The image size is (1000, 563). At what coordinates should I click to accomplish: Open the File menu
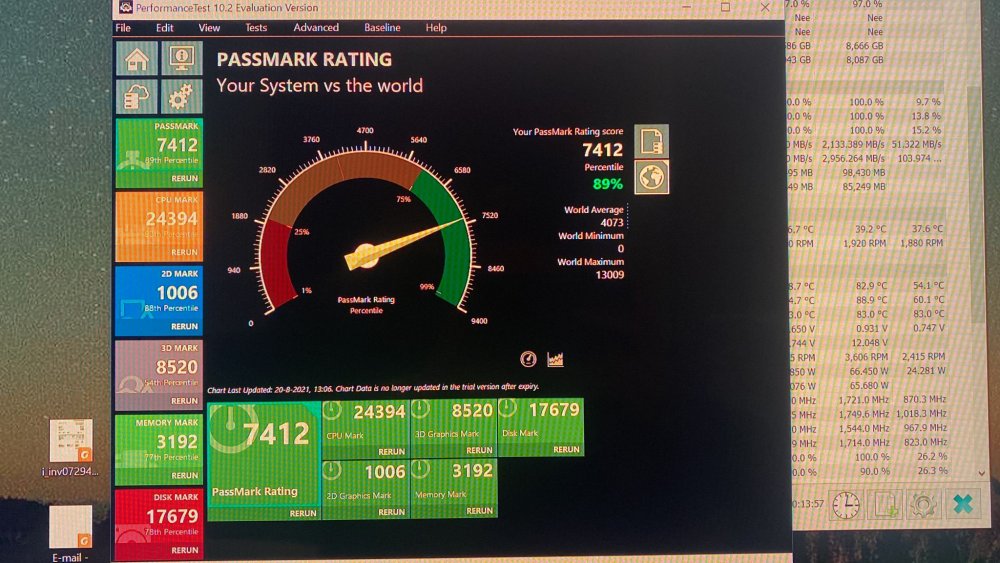click(x=123, y=27)
